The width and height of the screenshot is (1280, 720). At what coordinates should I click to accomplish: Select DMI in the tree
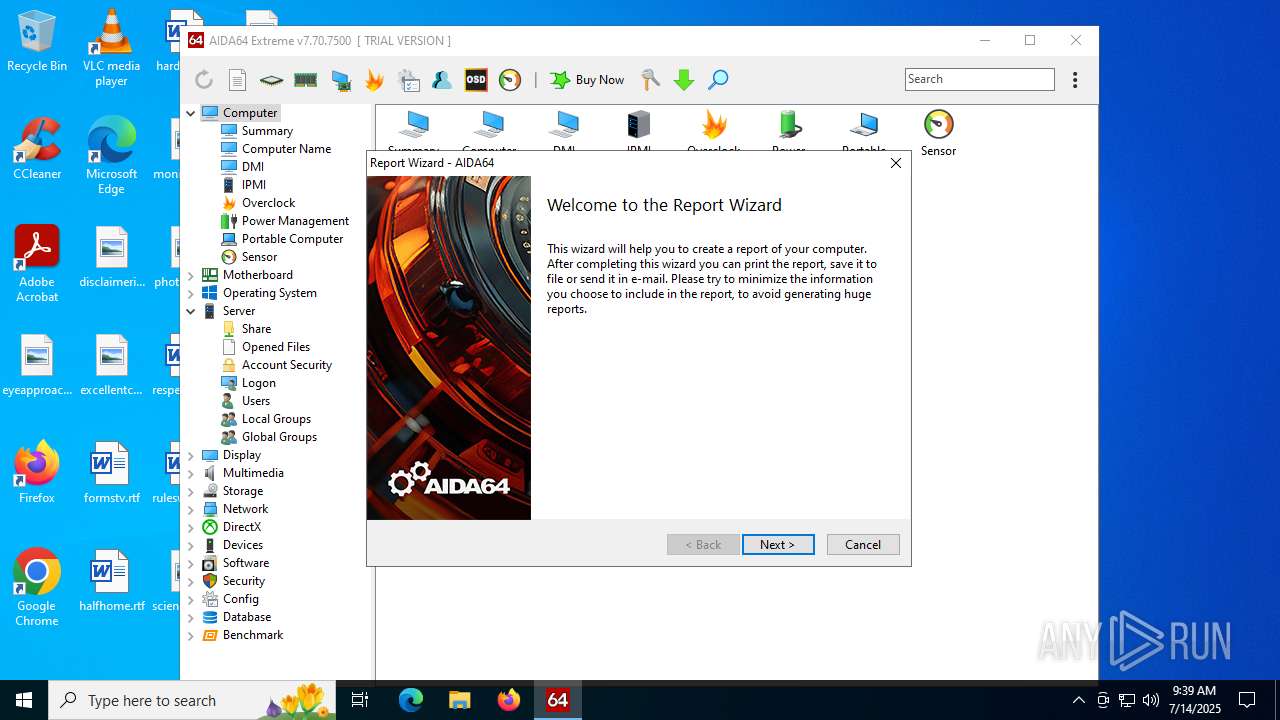click(x=253, y=167)
